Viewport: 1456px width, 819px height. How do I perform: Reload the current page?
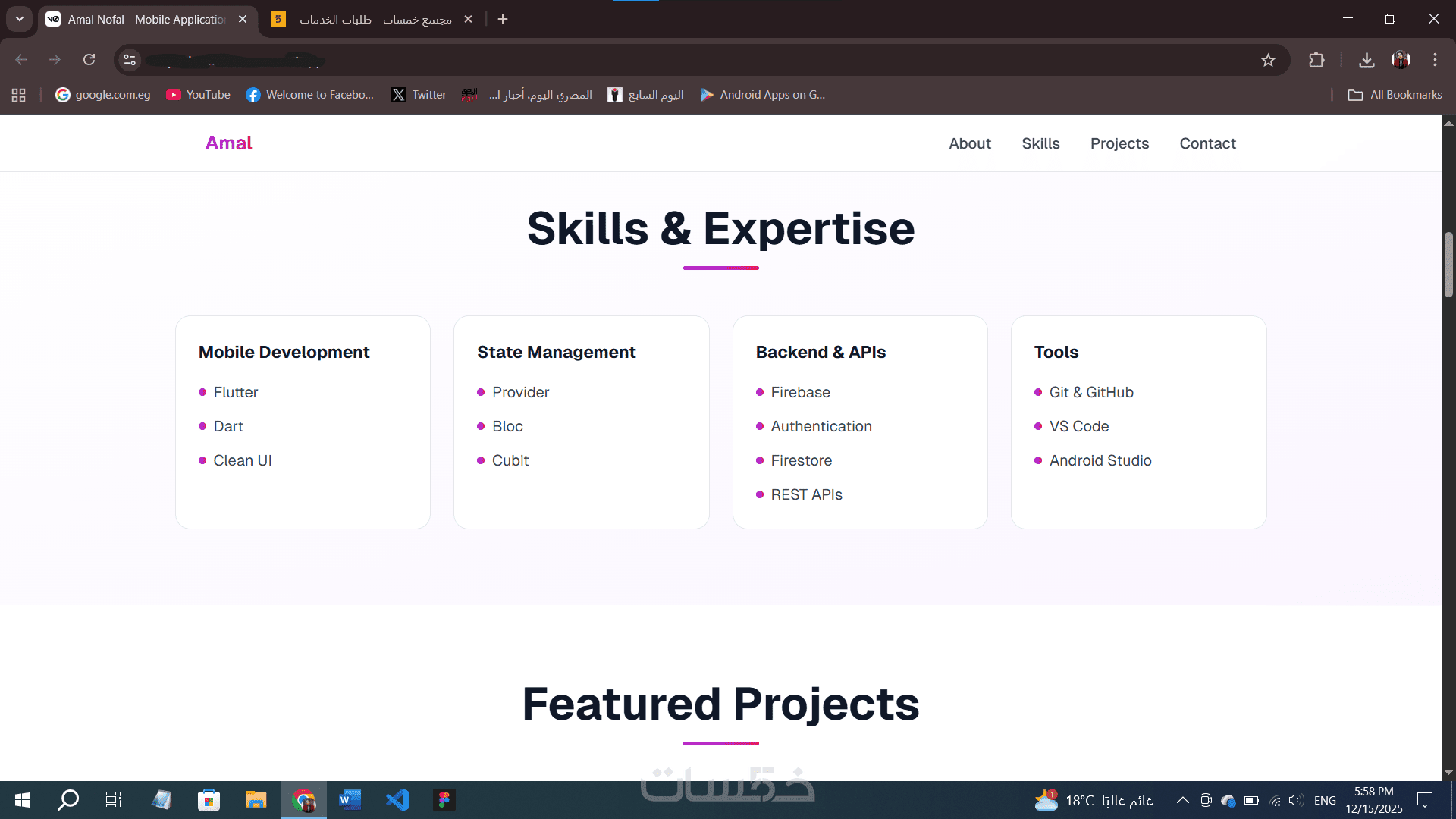(89, 60)
